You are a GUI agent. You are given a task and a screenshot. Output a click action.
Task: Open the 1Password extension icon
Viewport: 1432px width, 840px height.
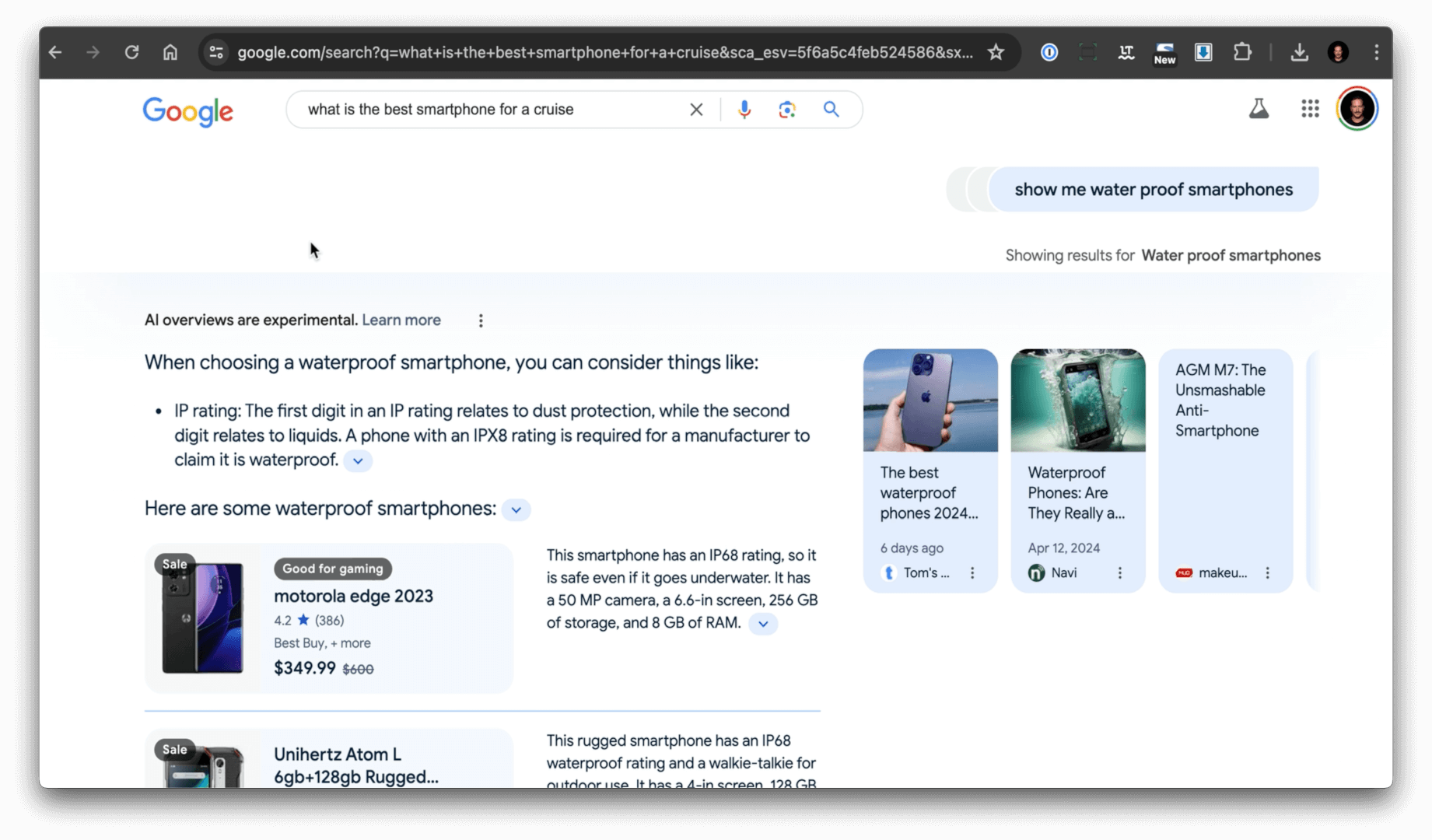[1049, 52]
